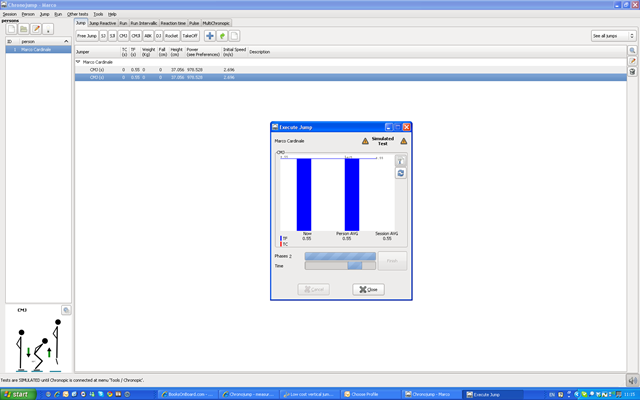Click the TakeOff jump button
This screenshot has height=400, width=640.
coord(190,36)
